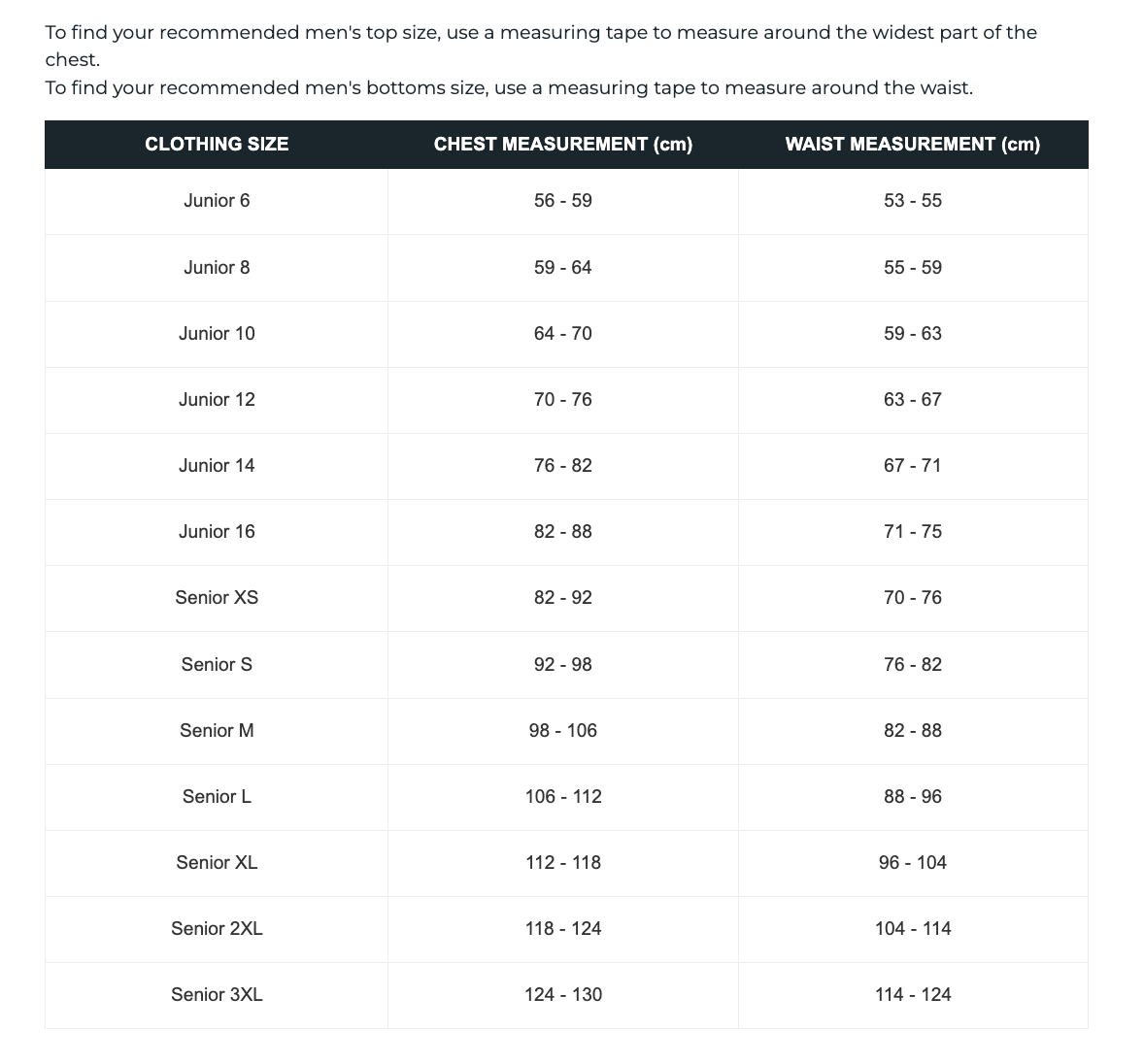Click the Senior S chest value 92 - 98

[x=563, y=665]
